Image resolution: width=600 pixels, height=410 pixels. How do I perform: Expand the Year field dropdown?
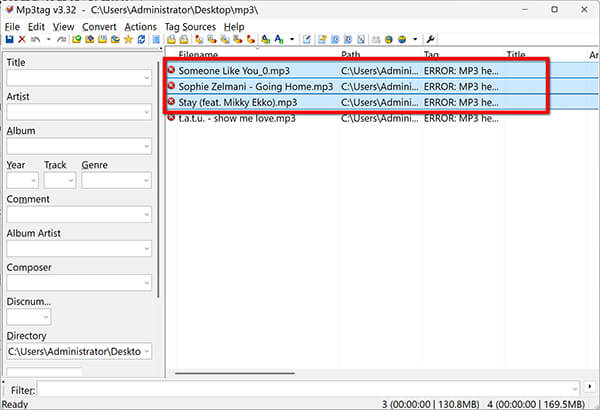(34, 180)
